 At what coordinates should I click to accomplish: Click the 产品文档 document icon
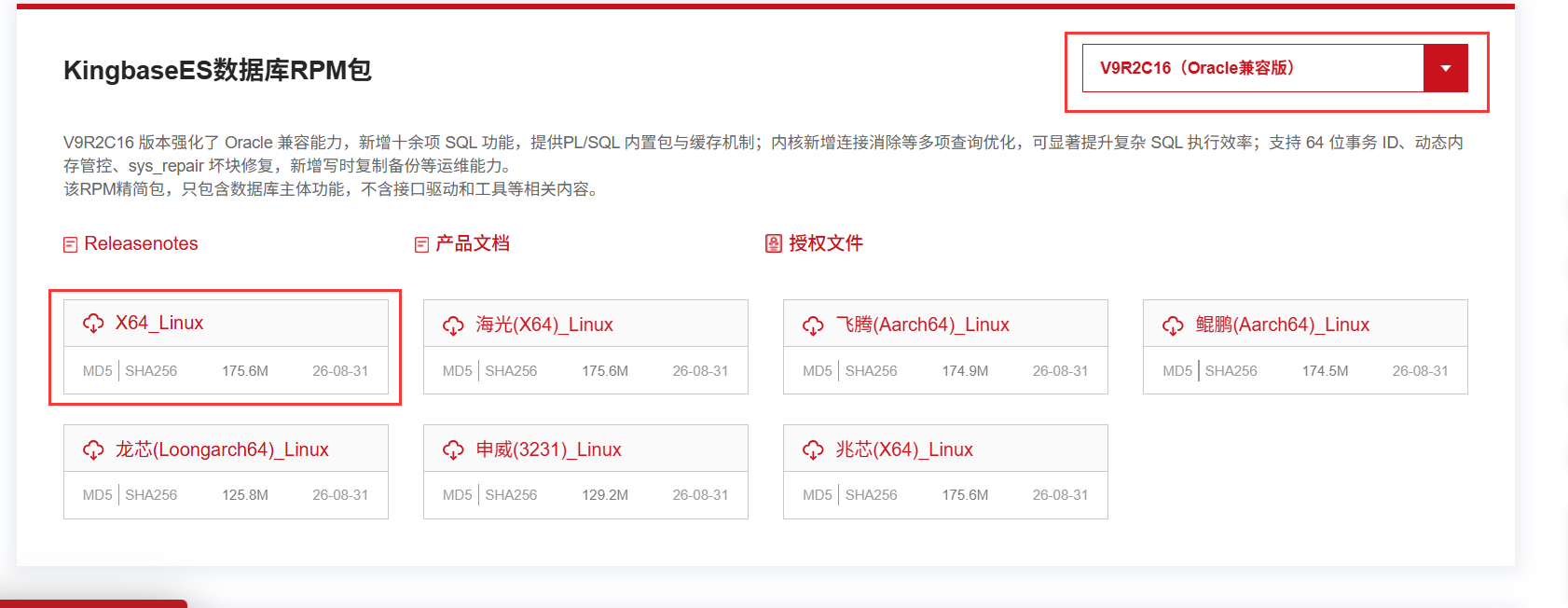click(x=421, y=244)
